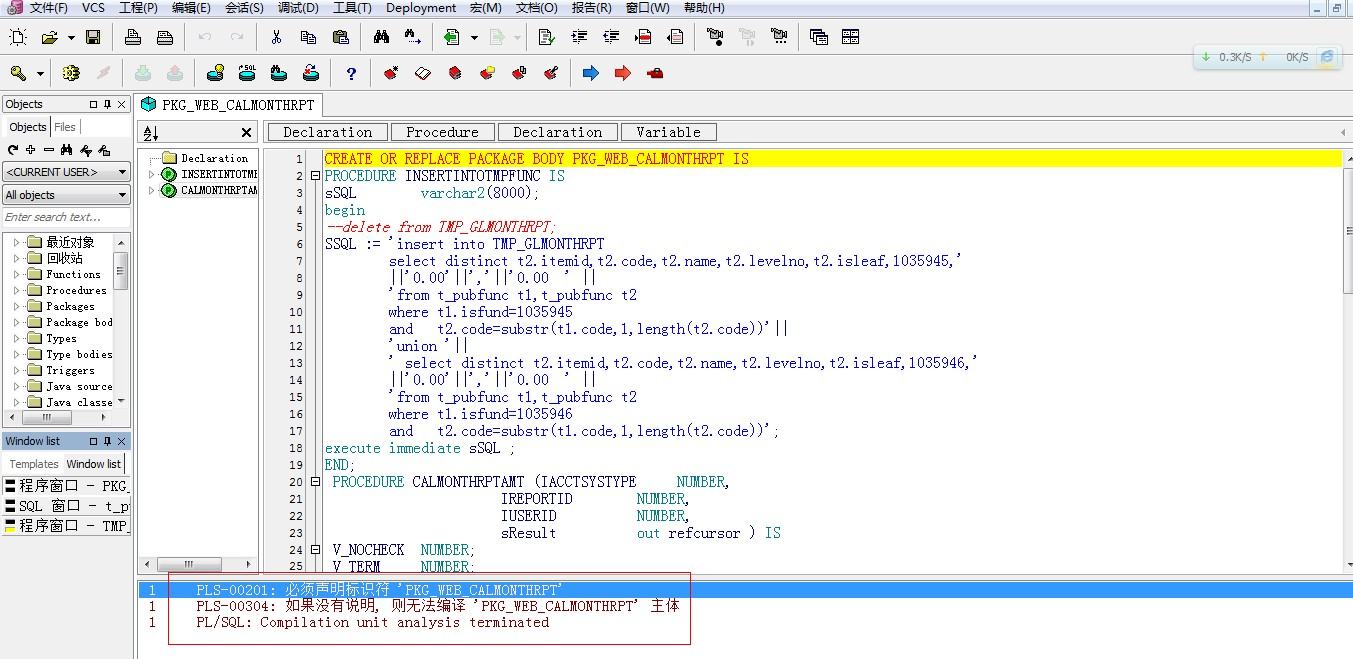Select the 程序窗口 - TMP entry in Window list
Viewport: 1353px width, 659px height.
(x=67, y=525)
